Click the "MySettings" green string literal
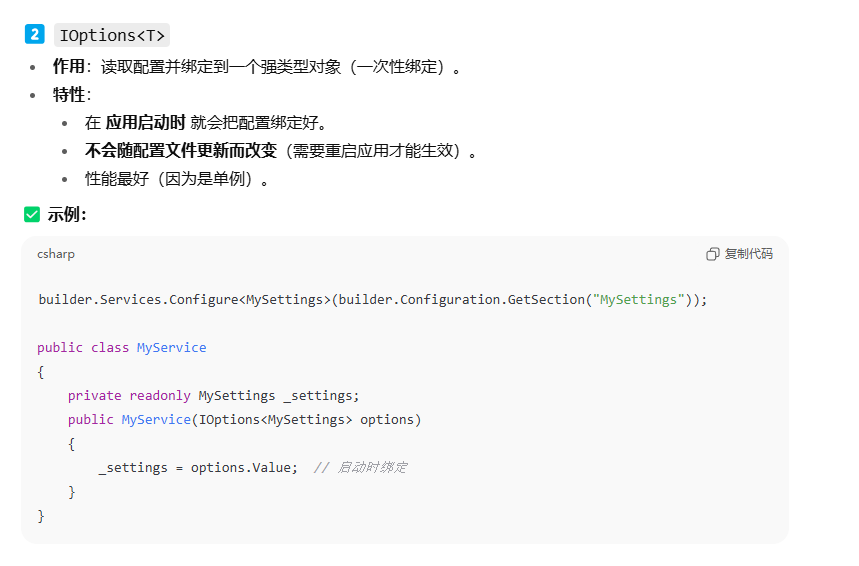 [x=639, y=300]
